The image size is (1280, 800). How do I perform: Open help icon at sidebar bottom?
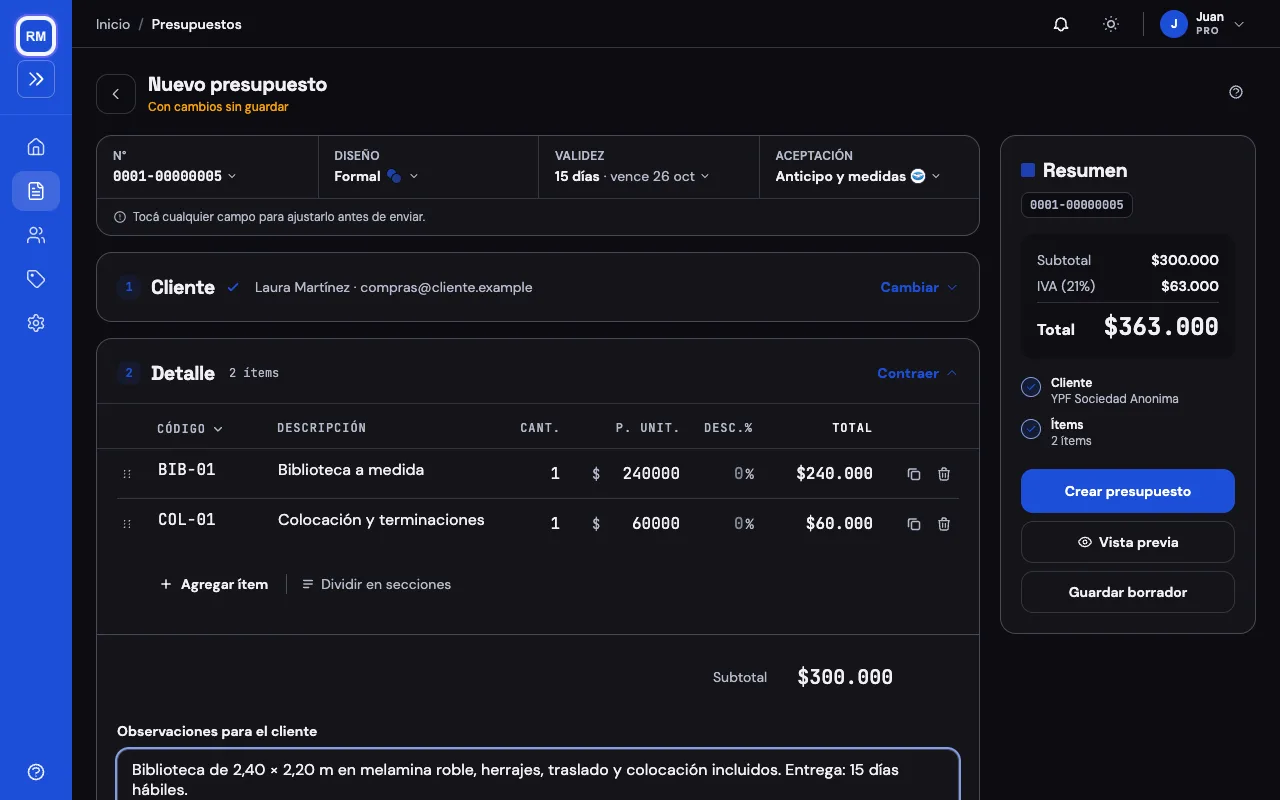36,772
